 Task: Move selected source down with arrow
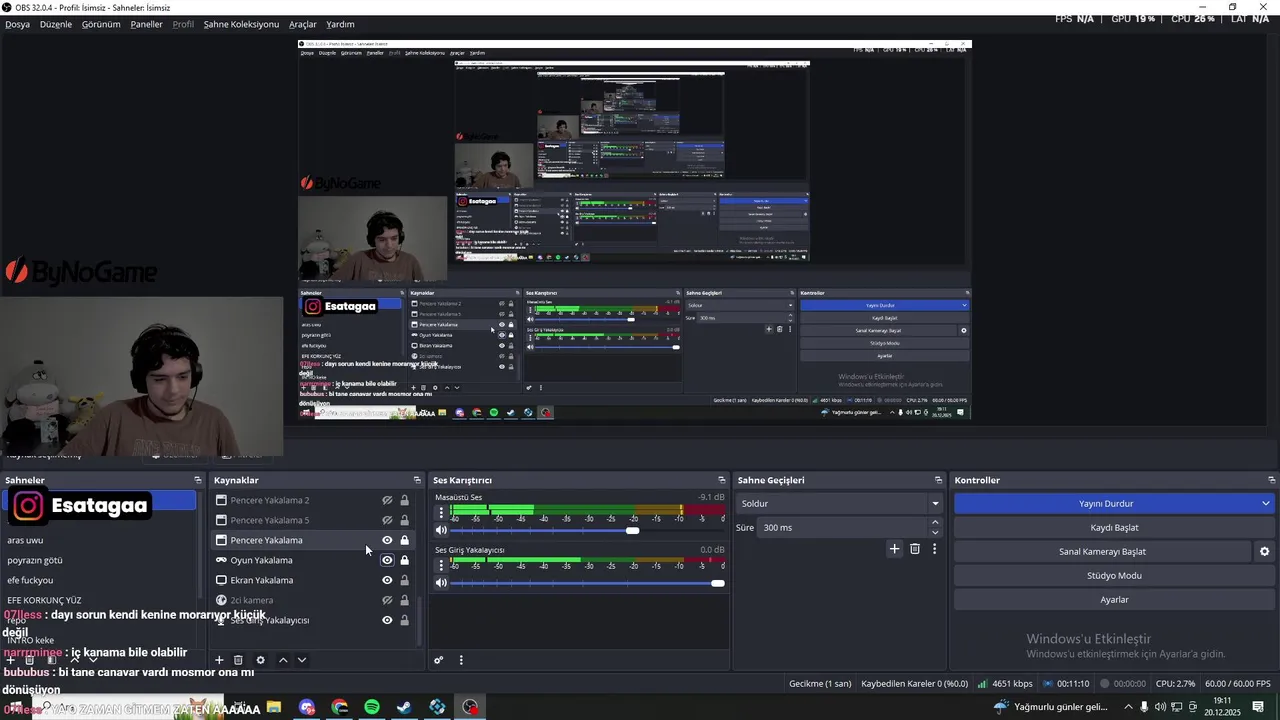[x=302, y=660]
